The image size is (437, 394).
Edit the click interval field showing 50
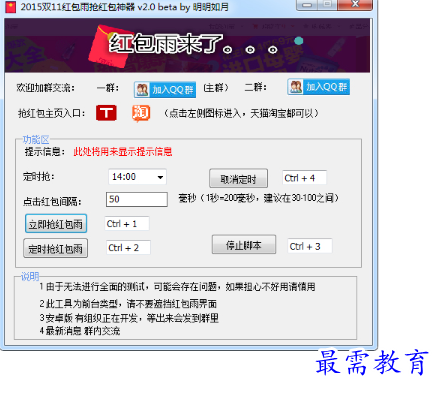coord(137,199)
